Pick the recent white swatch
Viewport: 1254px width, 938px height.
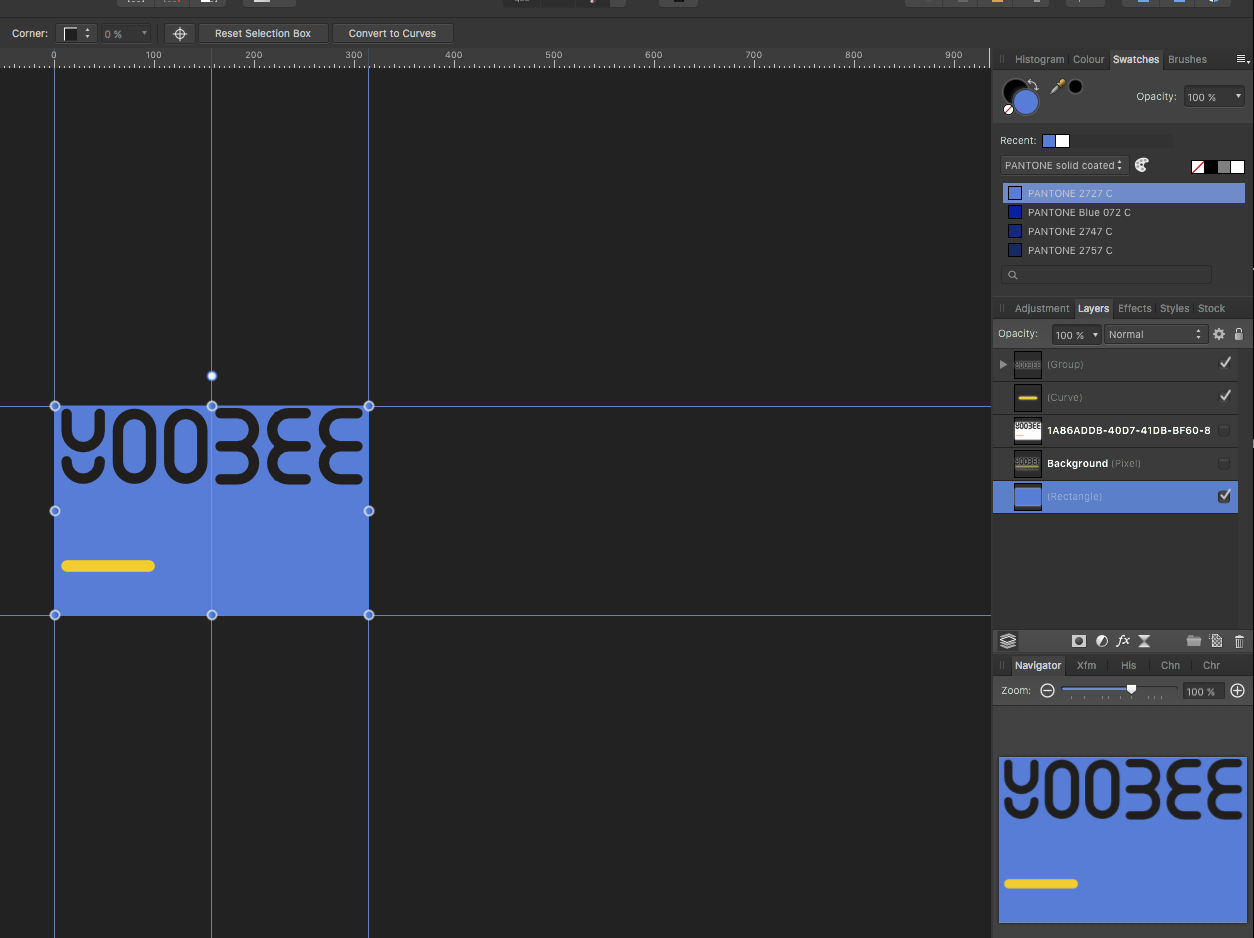pyautogui.click(x=1063, y=141)
